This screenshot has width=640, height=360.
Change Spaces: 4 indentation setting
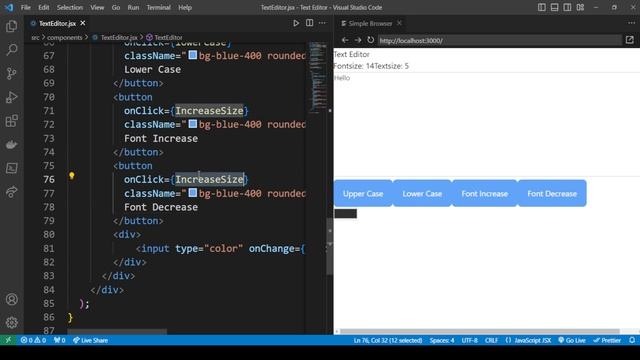click(442, 340)
